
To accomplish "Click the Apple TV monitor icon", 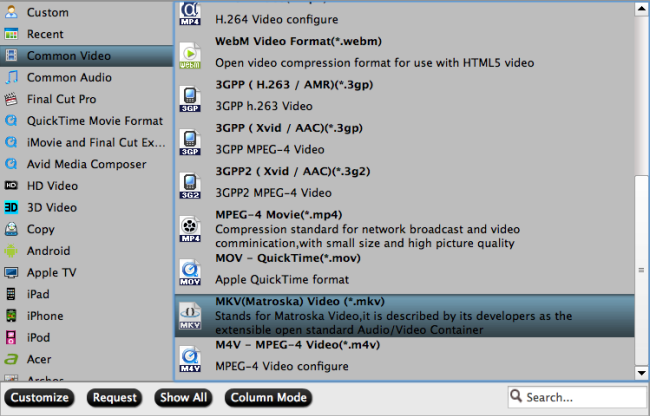I will pyautogui.click(x=11, y=273).
